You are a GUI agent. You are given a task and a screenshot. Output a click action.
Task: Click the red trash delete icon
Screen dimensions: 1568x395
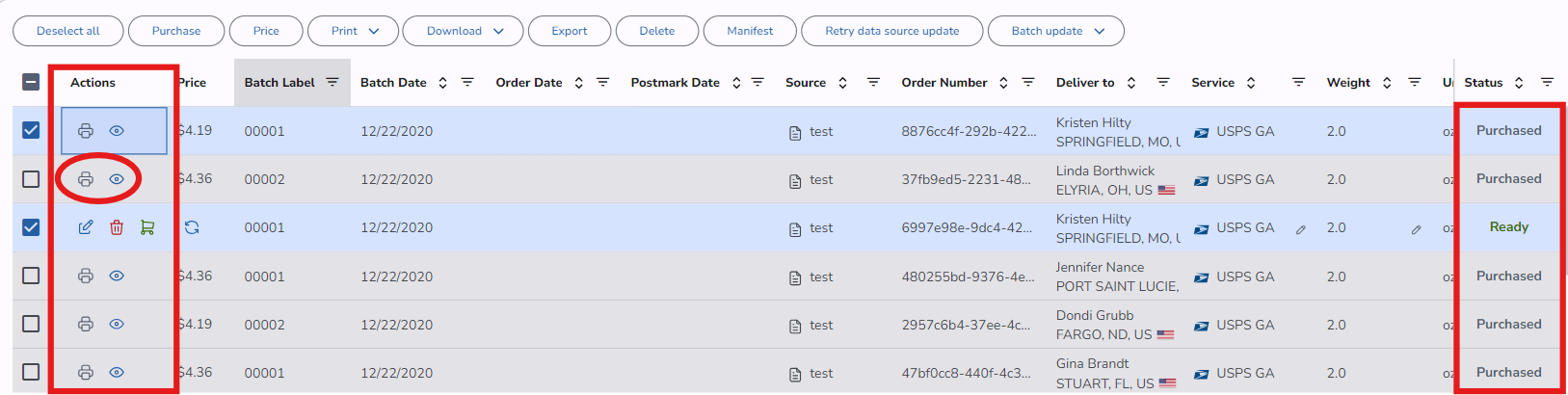pyautogui.click(x=117, y=227)
